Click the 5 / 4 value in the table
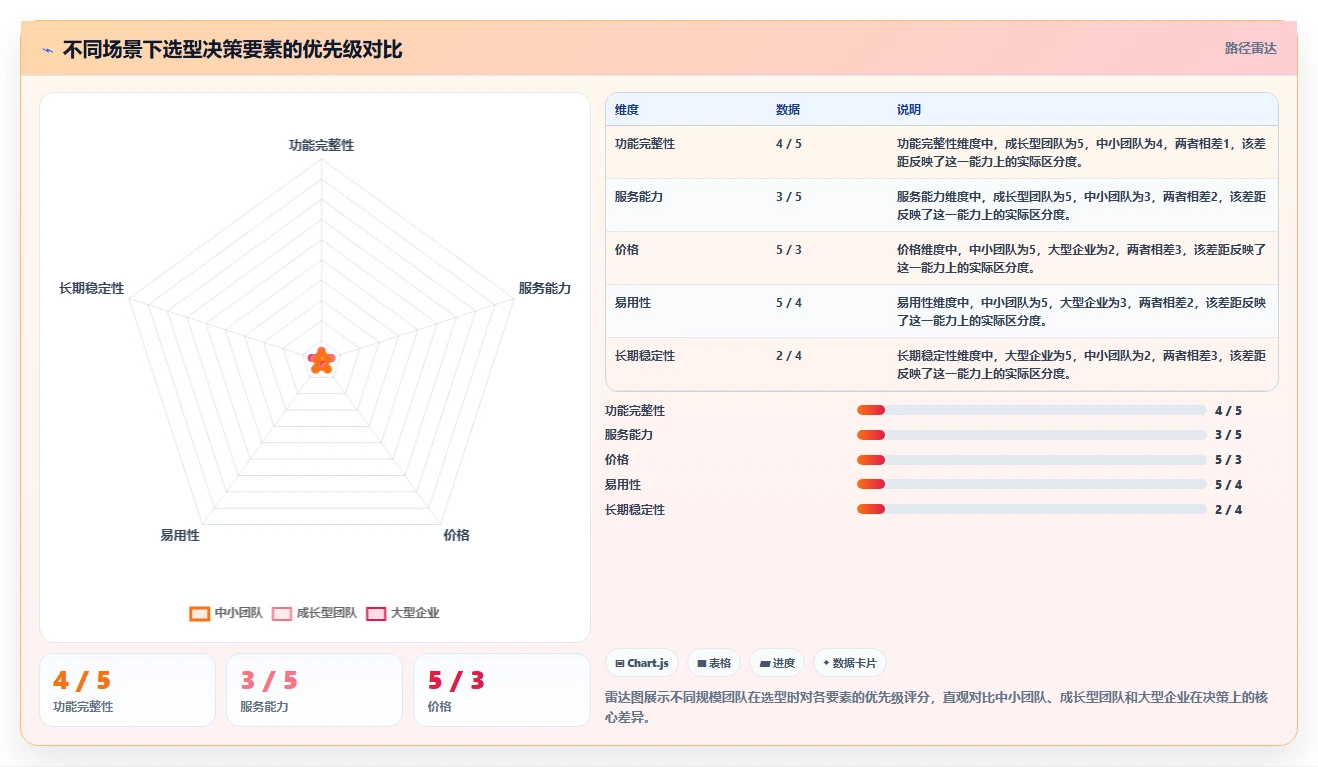Image resolution: width=1318 pixels, height=767 pixels. tap(789, 303)
